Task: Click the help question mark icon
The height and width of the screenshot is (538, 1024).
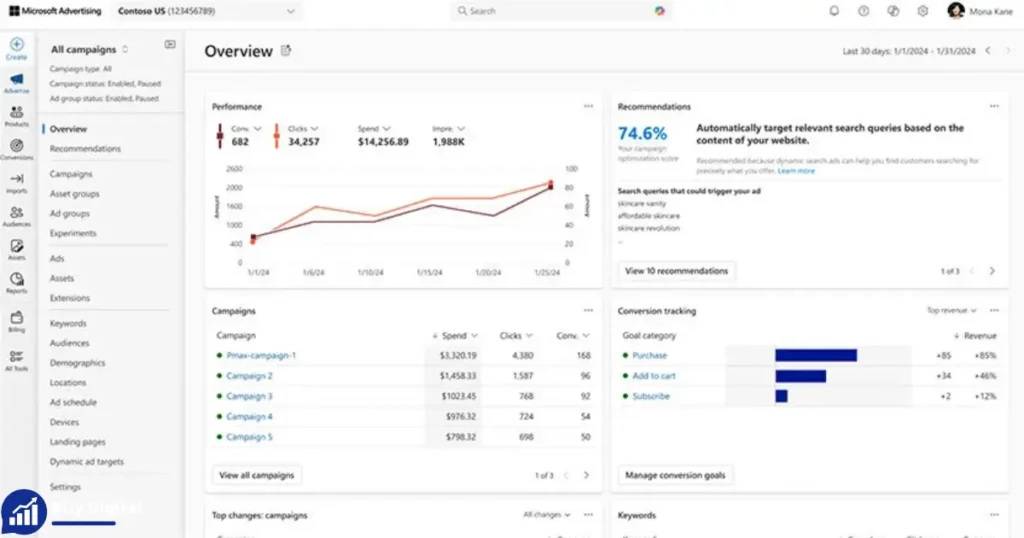Action: click(x=863, y=11)
